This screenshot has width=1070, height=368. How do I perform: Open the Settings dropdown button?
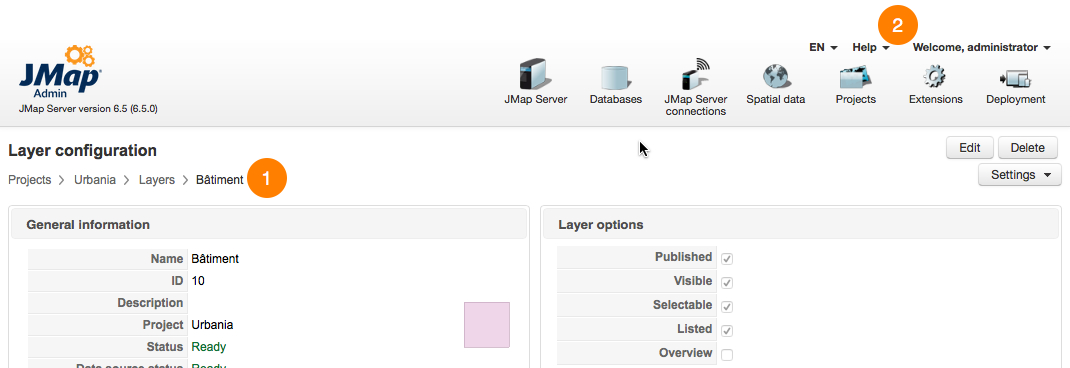(1020, 175)
